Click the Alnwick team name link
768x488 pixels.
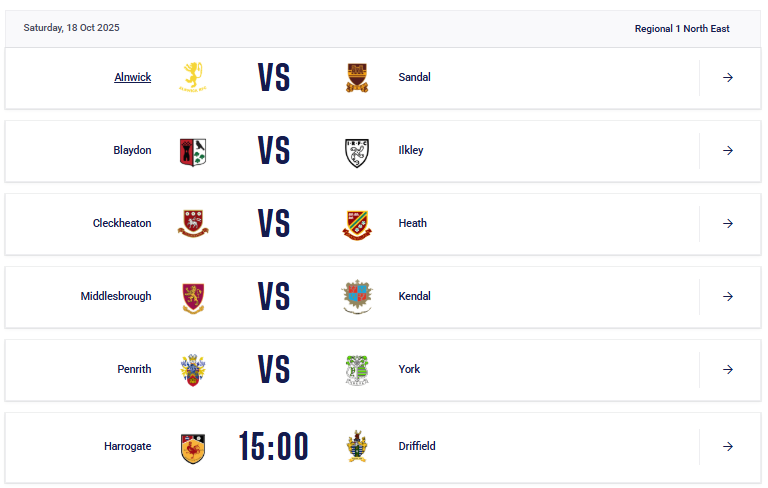pyautogui.click(x=133, y=77)
